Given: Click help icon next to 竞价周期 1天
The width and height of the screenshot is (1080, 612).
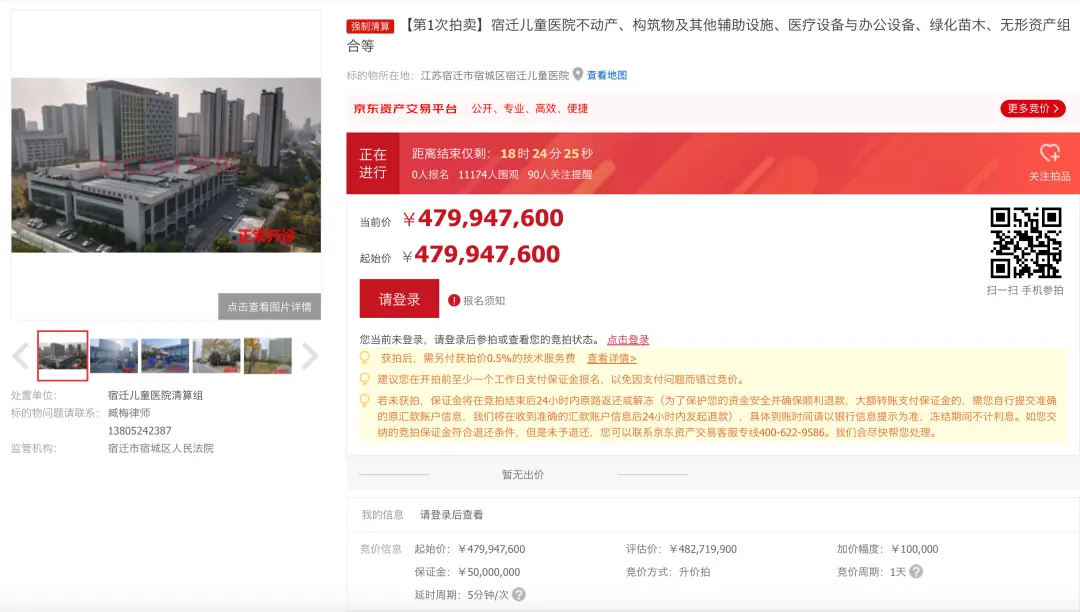Looking at the screenshot, I should click(x=916, y=572).
